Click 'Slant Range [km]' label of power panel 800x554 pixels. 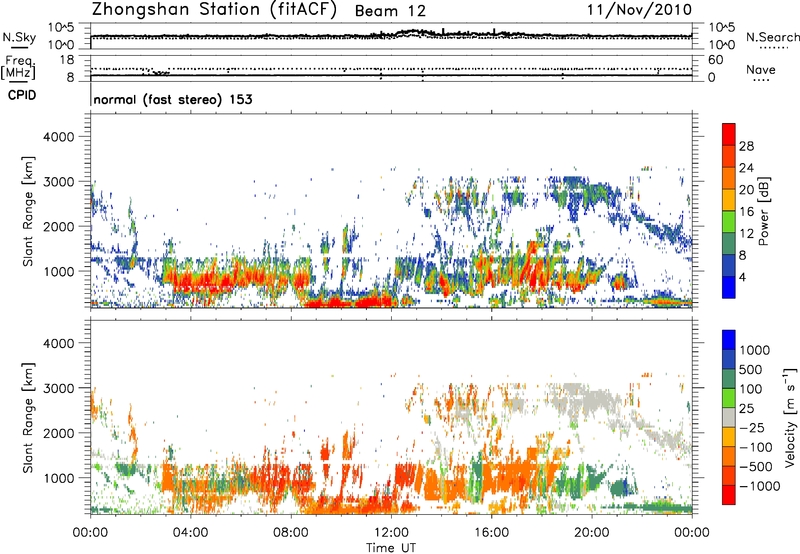(x=28, y=211)
